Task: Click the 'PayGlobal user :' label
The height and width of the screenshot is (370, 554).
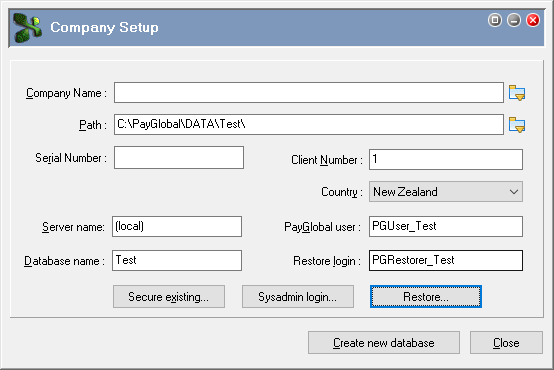Action: (x=323, y=227)
